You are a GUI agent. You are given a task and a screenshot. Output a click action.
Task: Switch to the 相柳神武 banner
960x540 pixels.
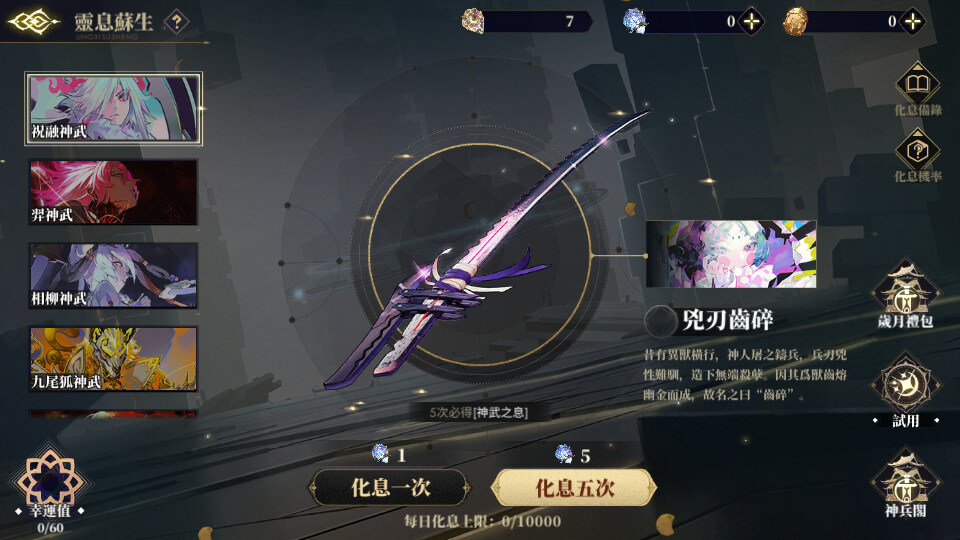click(113, 276)
